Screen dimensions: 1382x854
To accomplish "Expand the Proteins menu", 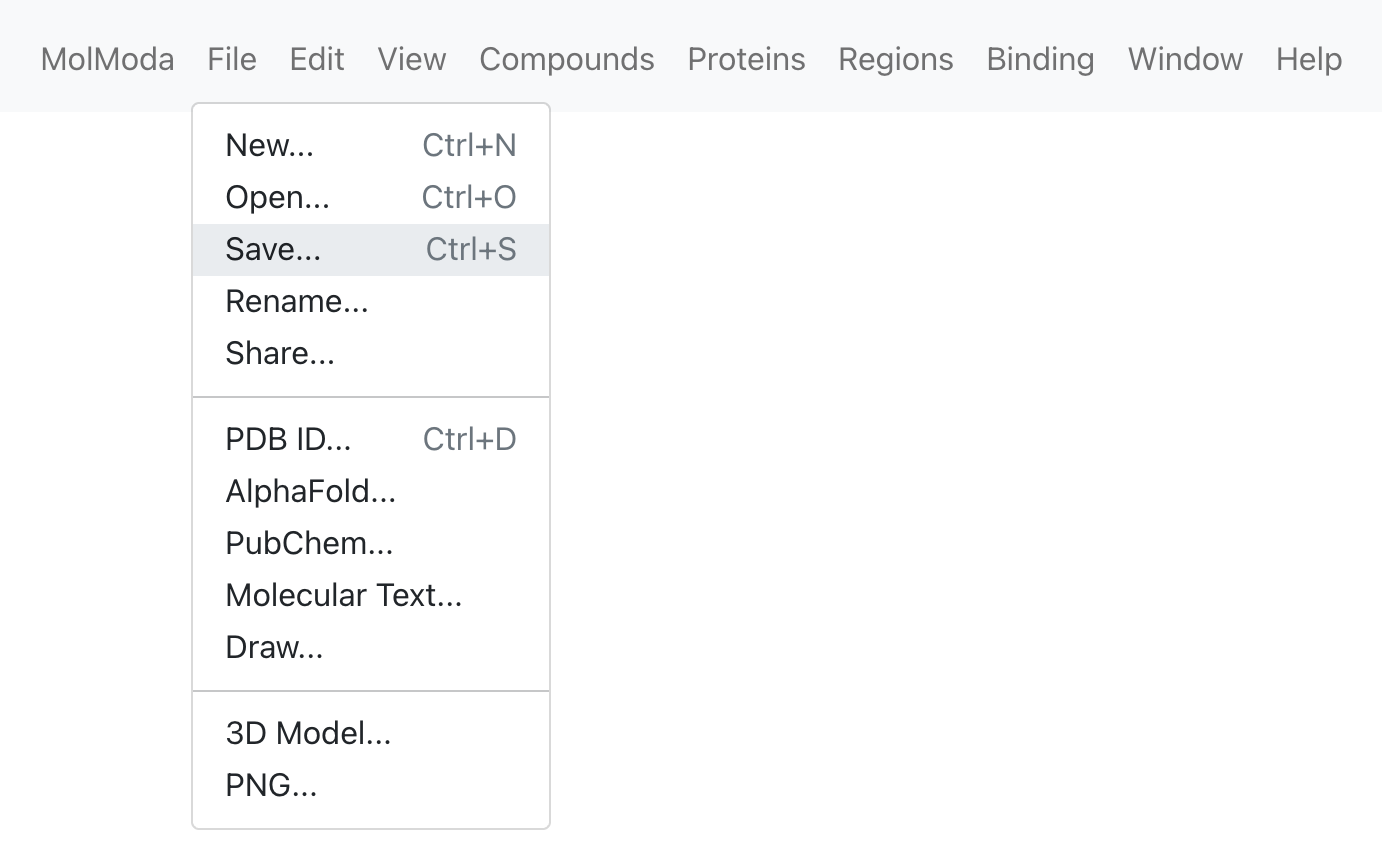I will [746, 59].
